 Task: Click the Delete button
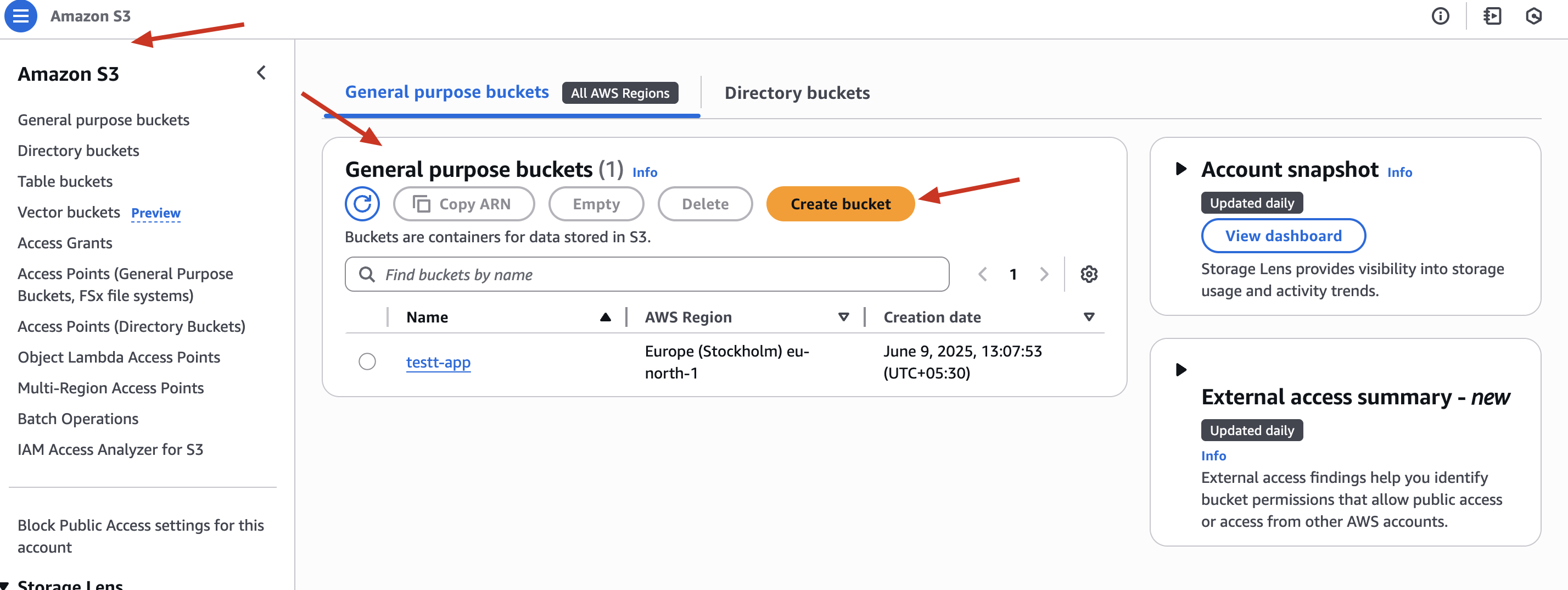[x=705, y=204]
